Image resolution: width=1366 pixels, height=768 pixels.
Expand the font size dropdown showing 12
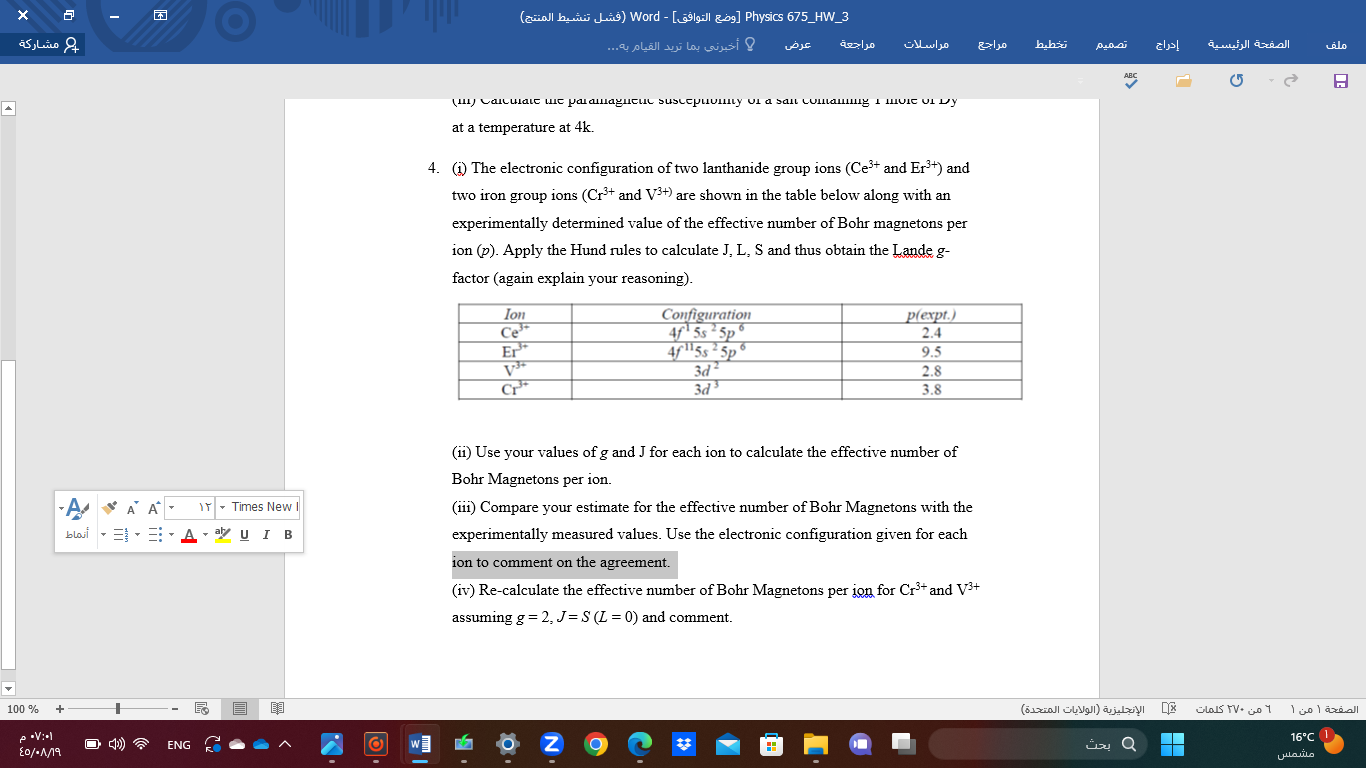(x=170, y=507)
